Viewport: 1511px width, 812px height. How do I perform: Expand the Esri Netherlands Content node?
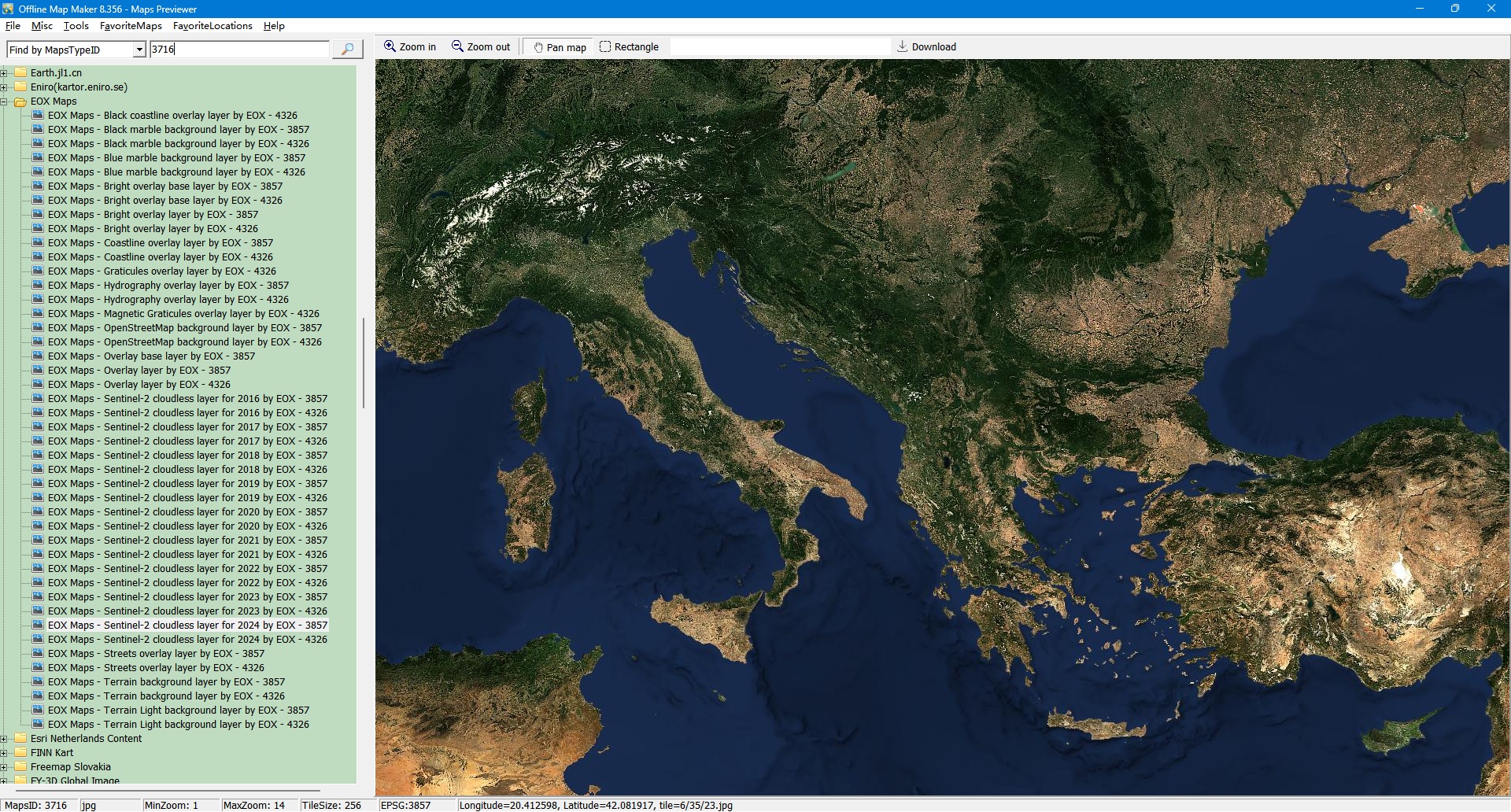[x=4, y=739]
